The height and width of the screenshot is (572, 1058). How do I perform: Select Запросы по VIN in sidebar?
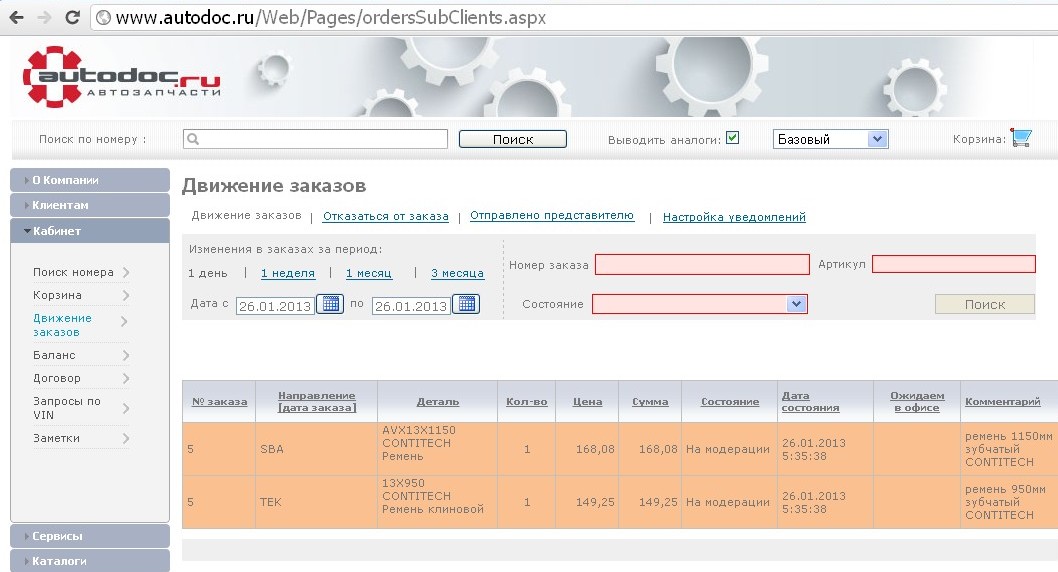67,408
